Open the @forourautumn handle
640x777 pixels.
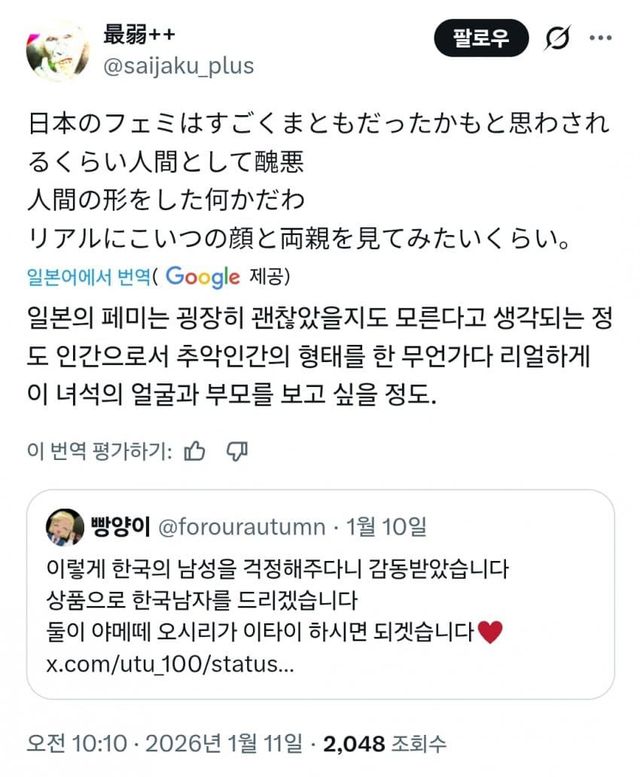click(241, 526)
